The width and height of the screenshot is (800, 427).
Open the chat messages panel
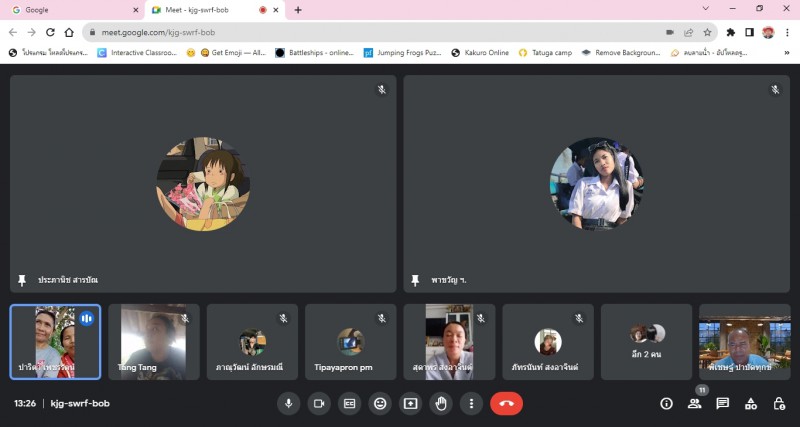click(x=722, y=403)
